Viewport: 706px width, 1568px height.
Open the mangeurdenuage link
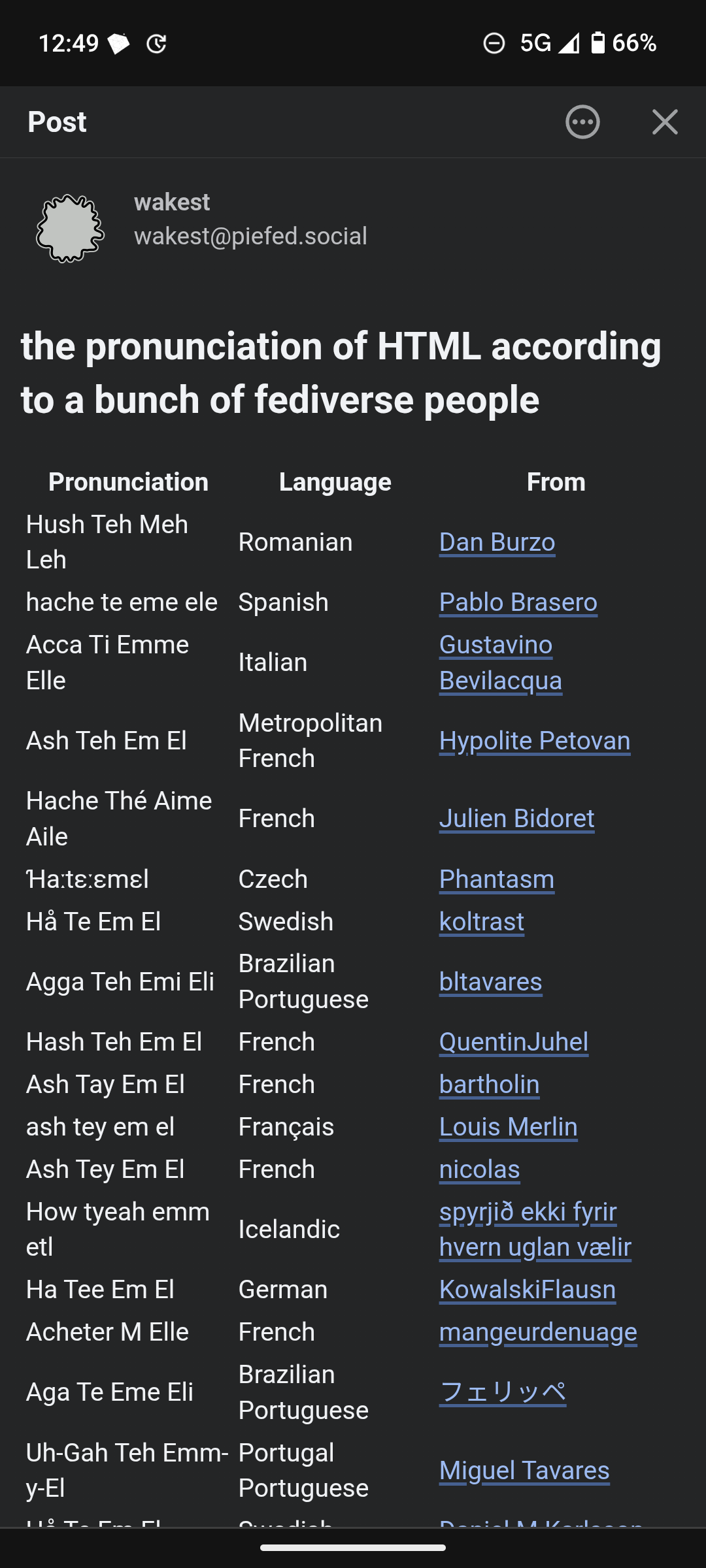(x=538, y=1332)
